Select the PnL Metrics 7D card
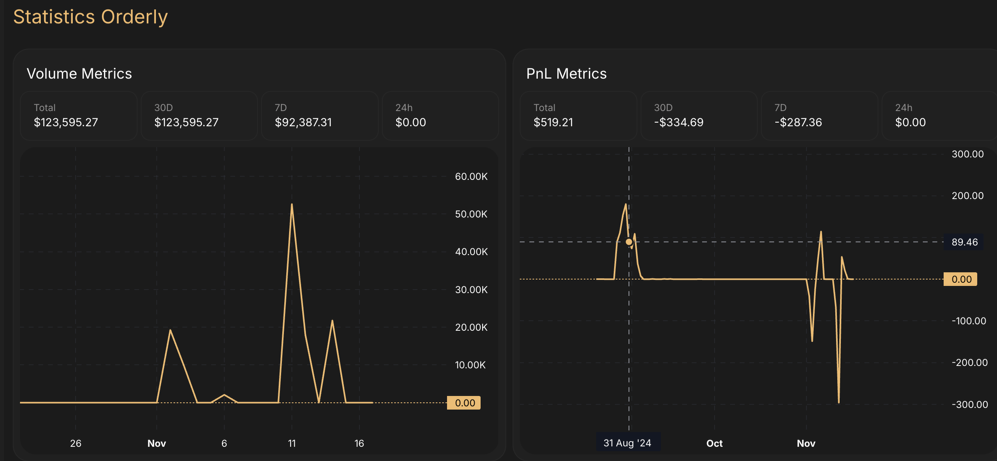 pos(818,116)
